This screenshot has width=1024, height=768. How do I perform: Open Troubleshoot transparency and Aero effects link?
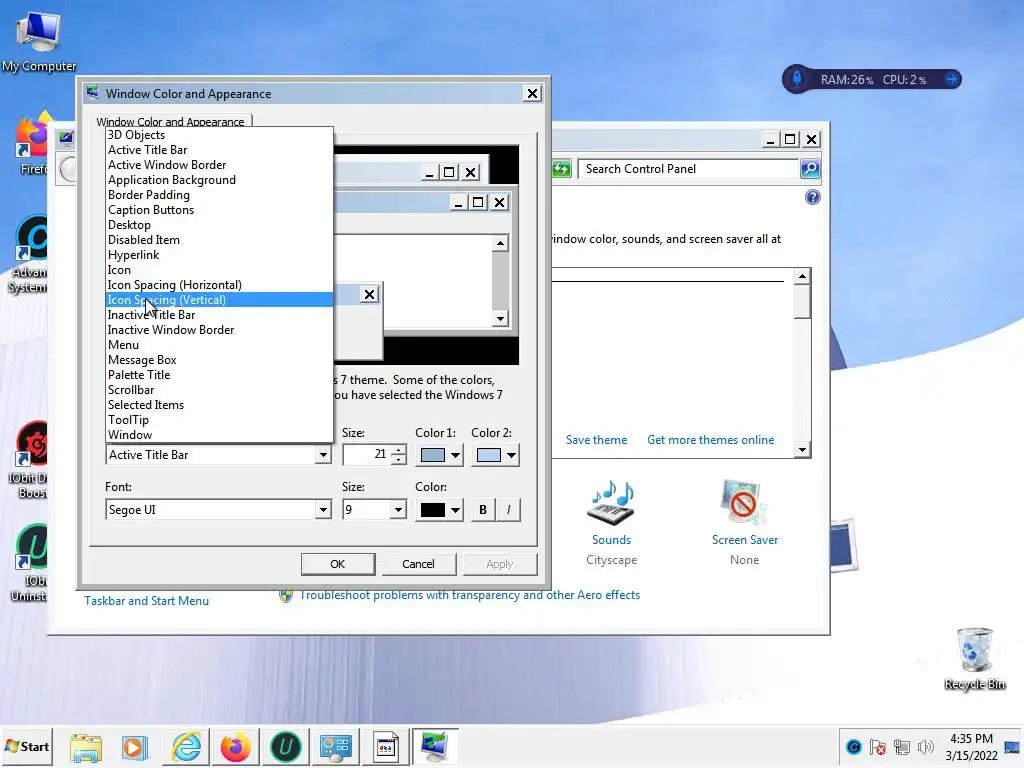click(470, 595)
